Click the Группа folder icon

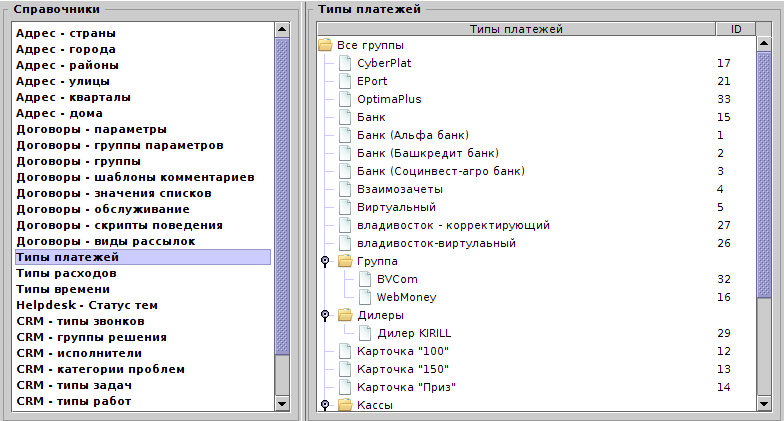coord(346,261)
